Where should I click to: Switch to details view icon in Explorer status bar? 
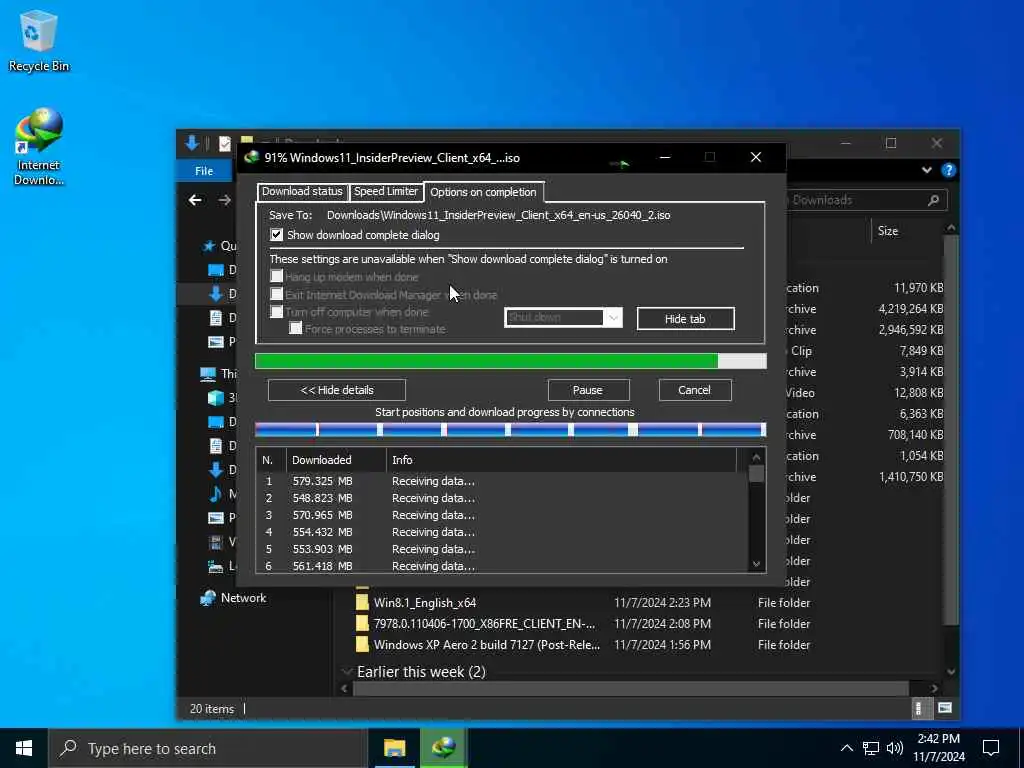[x=918, y=709]
